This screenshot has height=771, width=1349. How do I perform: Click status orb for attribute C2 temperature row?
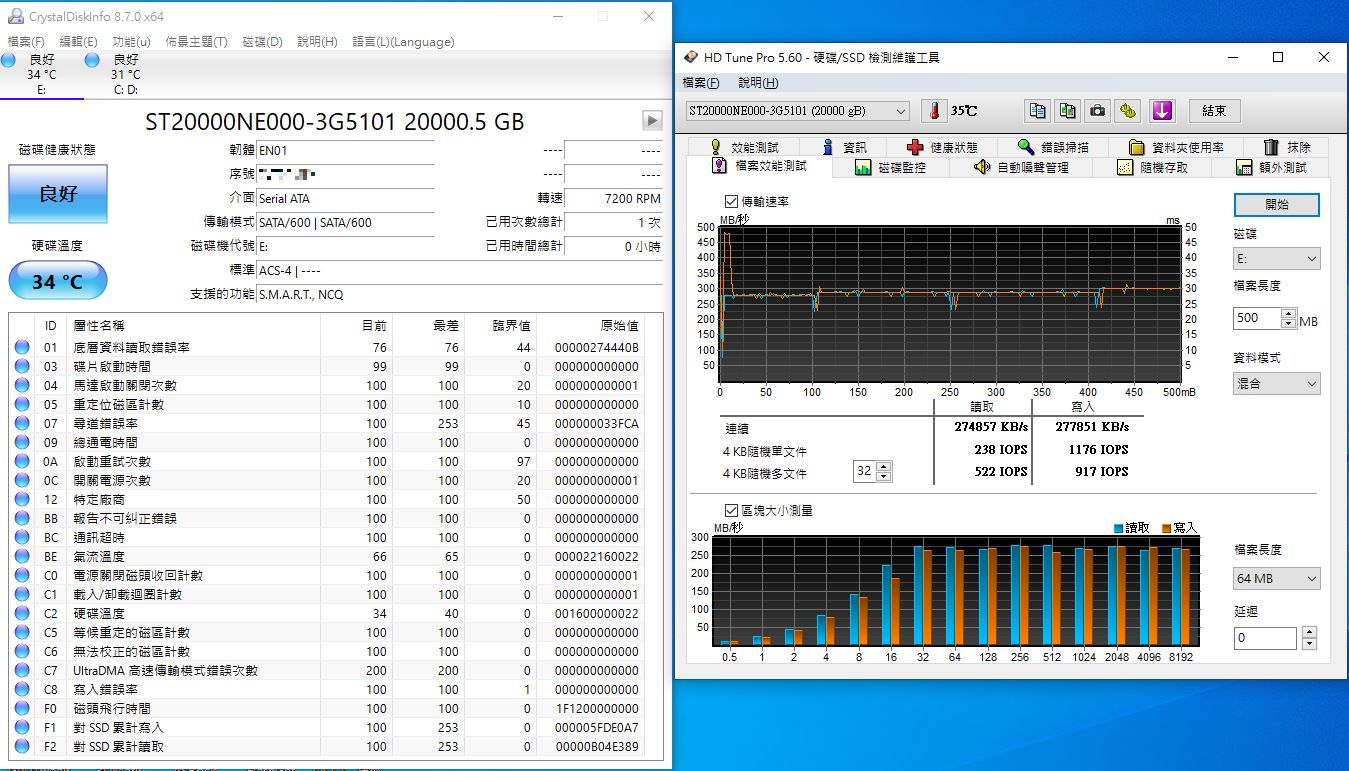[22, 613]
